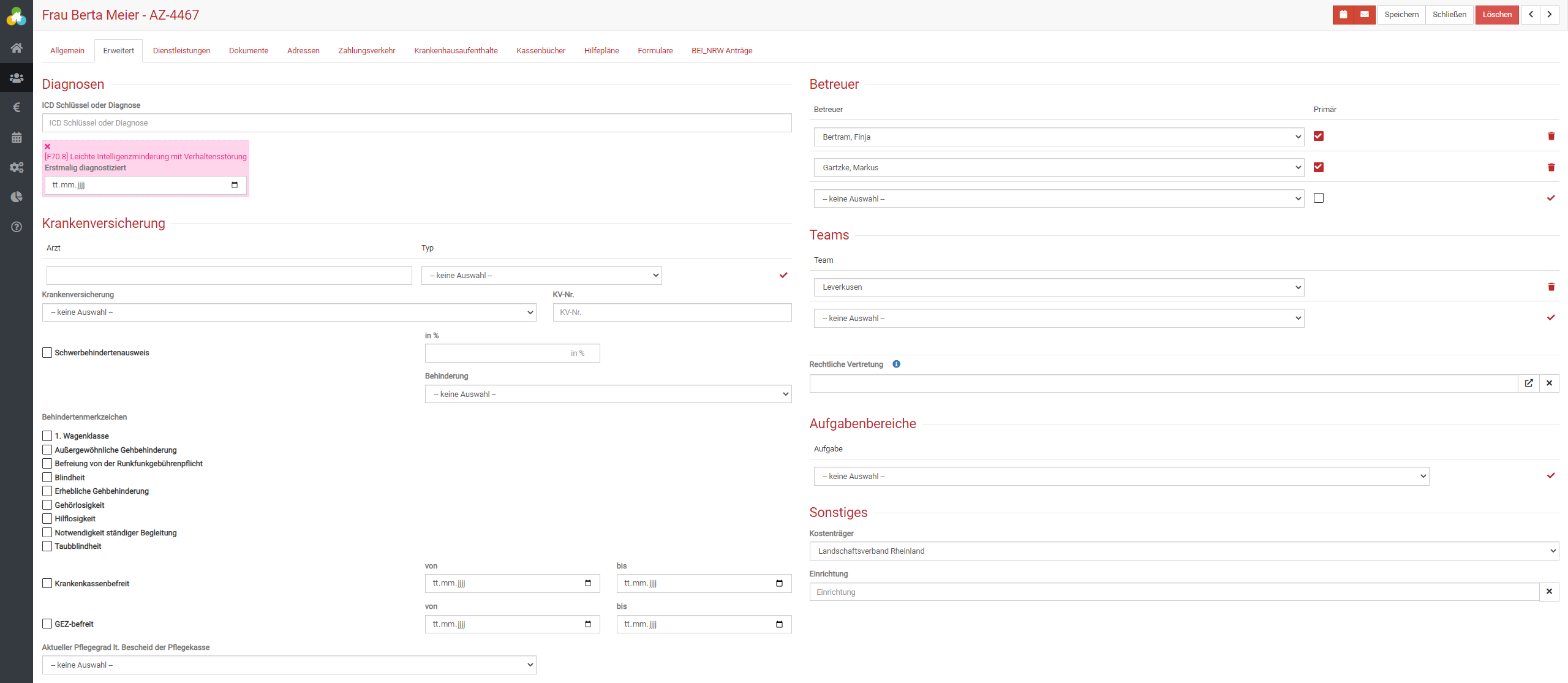Open the Behinderung dropdown

(608, 394)
